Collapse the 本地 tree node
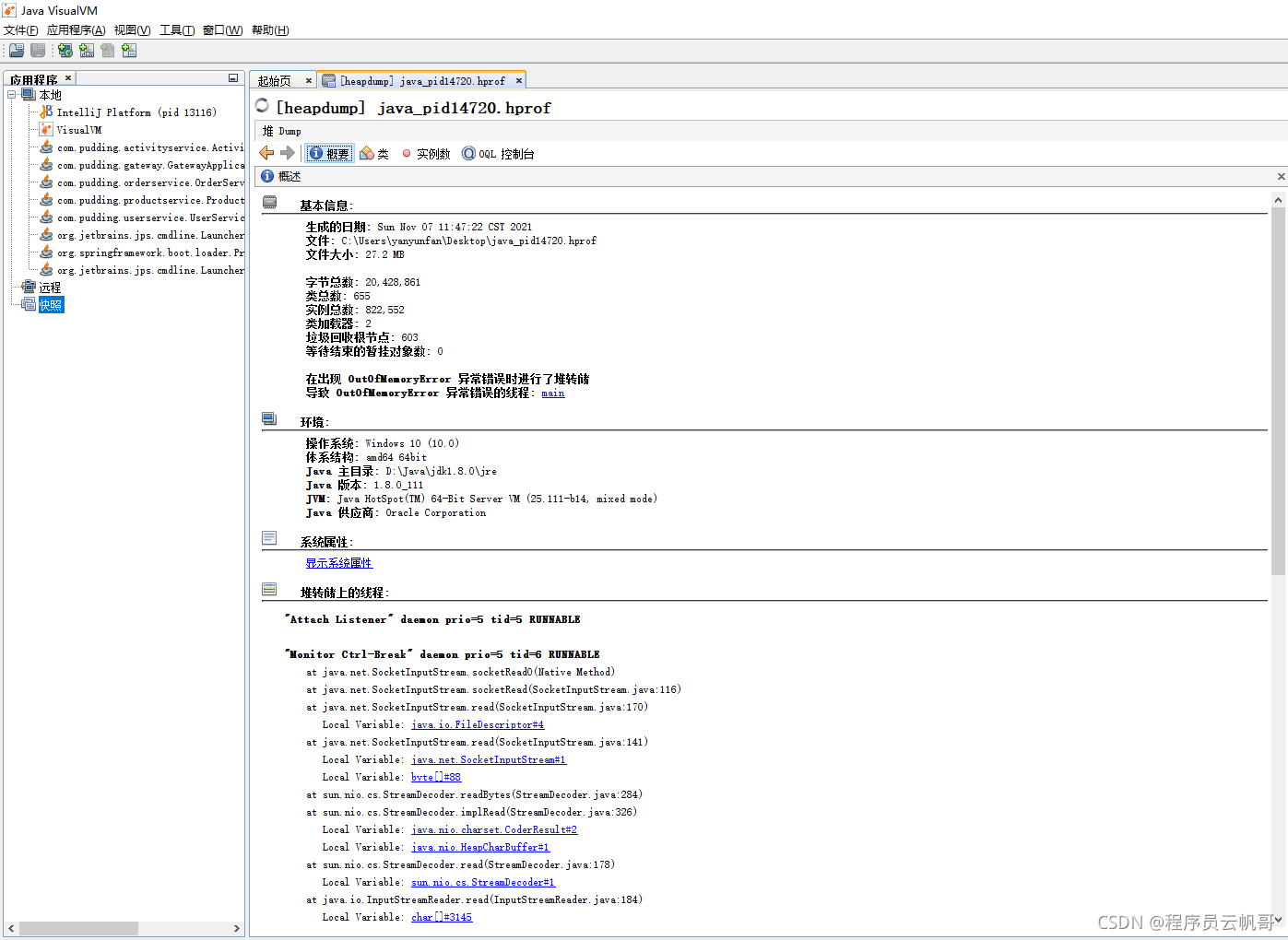 [12, 95]
